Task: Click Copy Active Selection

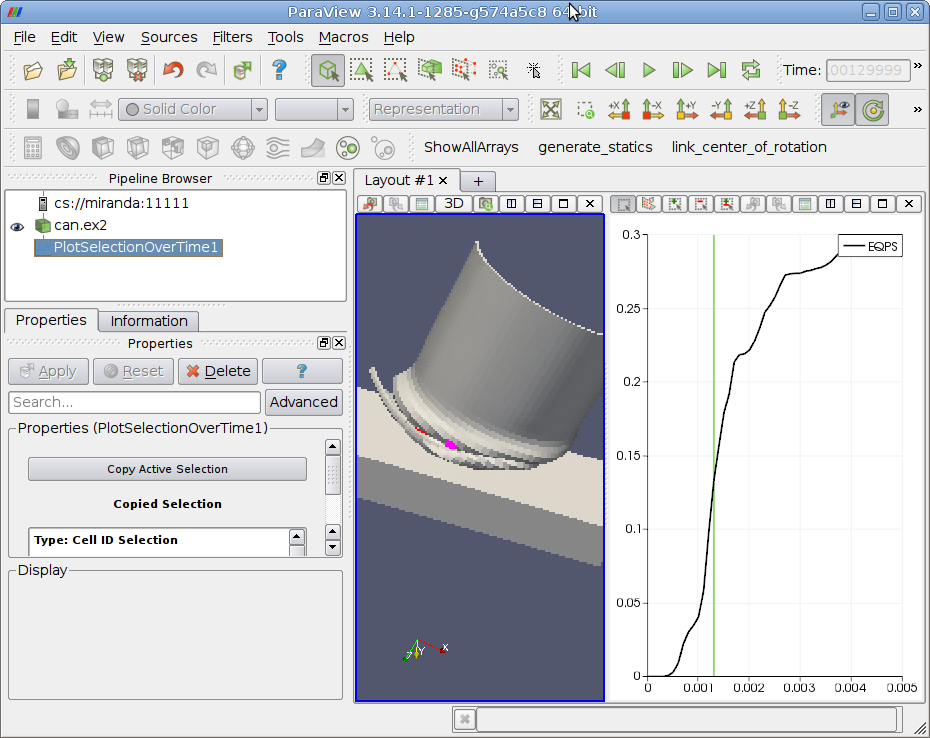Action: pyautogui.click(x=167, y=469)
